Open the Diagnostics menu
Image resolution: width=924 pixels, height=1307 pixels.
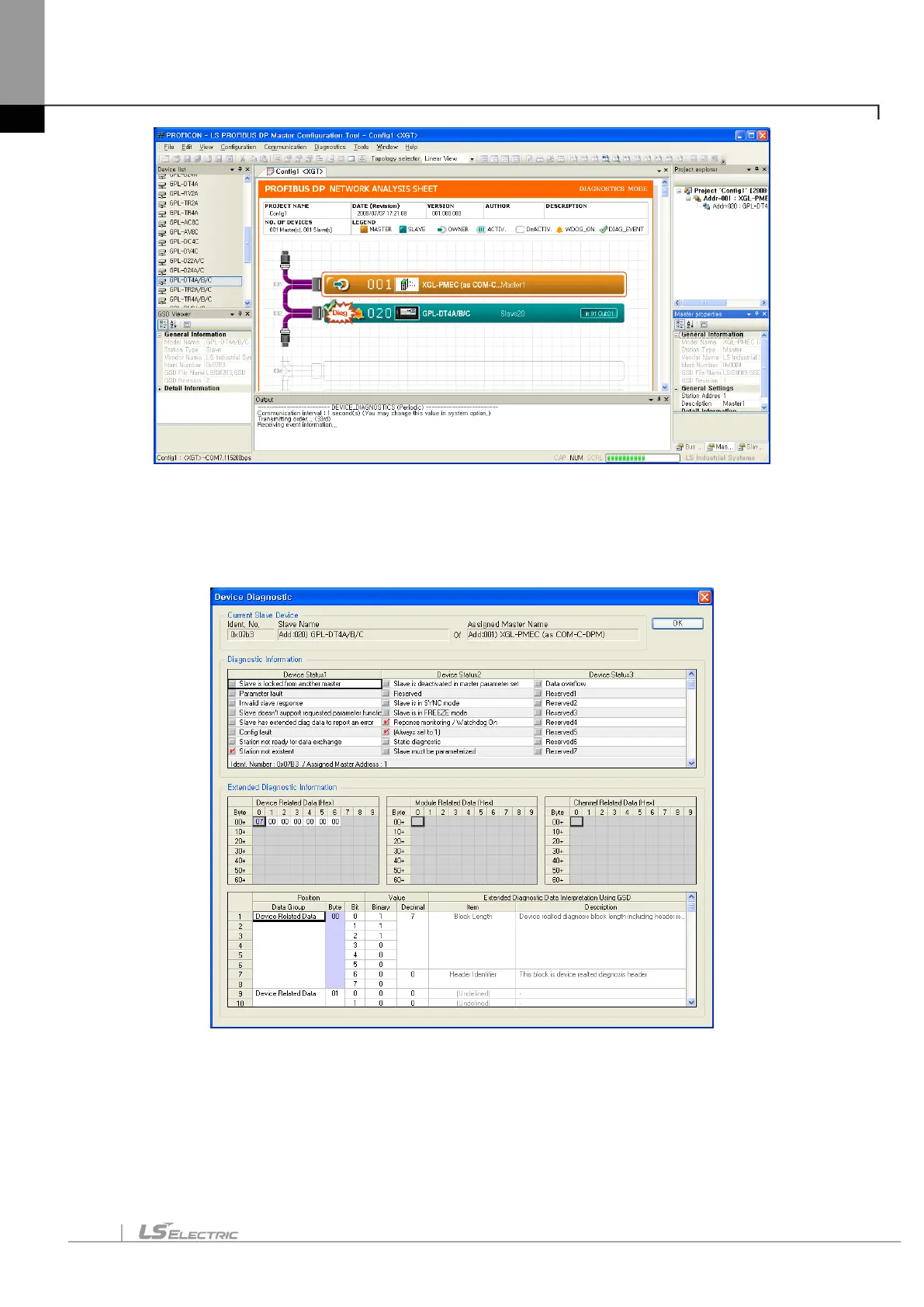[330, 147]
